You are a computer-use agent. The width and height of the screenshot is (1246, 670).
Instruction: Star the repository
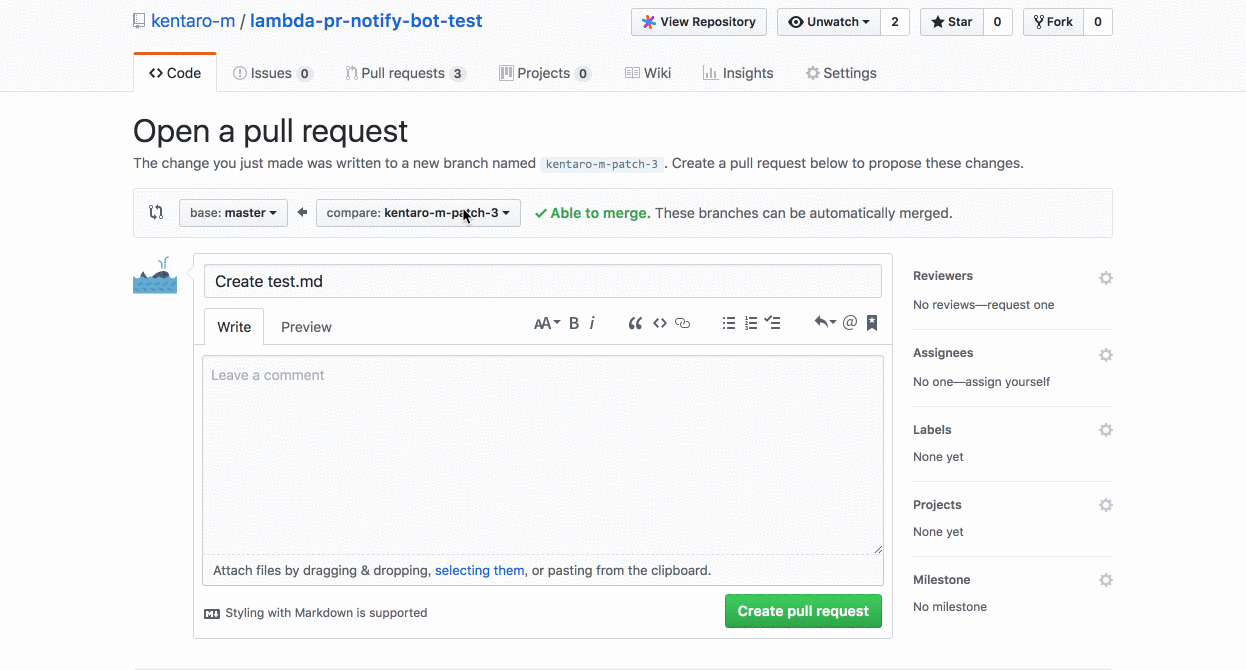pos(952,22)
